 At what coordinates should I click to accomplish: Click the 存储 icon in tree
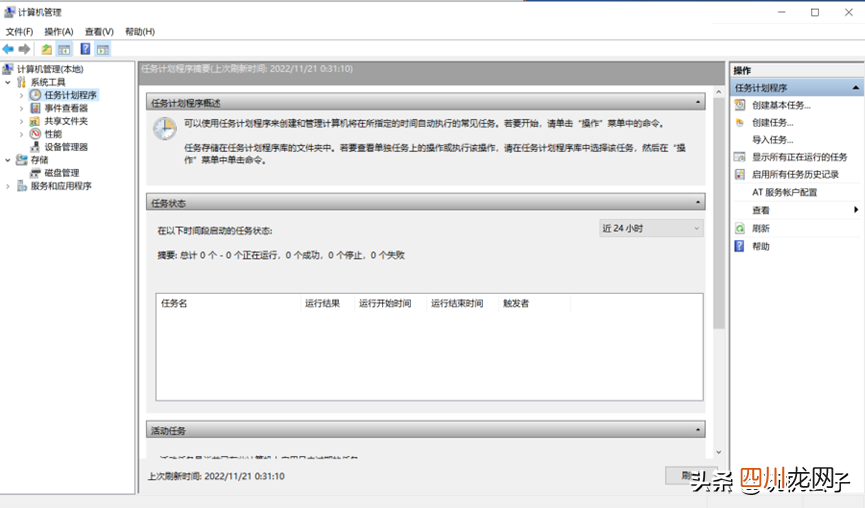click(22, 160)
